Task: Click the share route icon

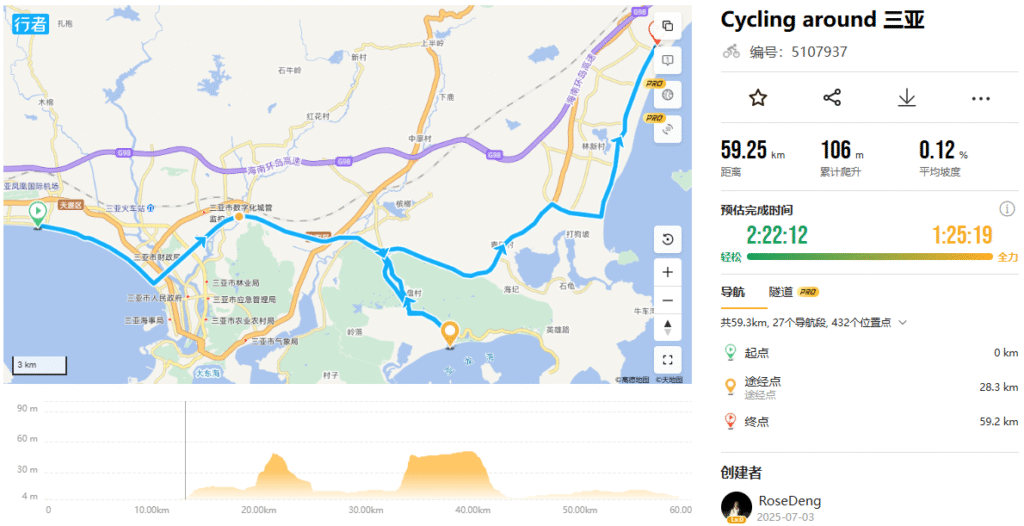Action: 832,97
